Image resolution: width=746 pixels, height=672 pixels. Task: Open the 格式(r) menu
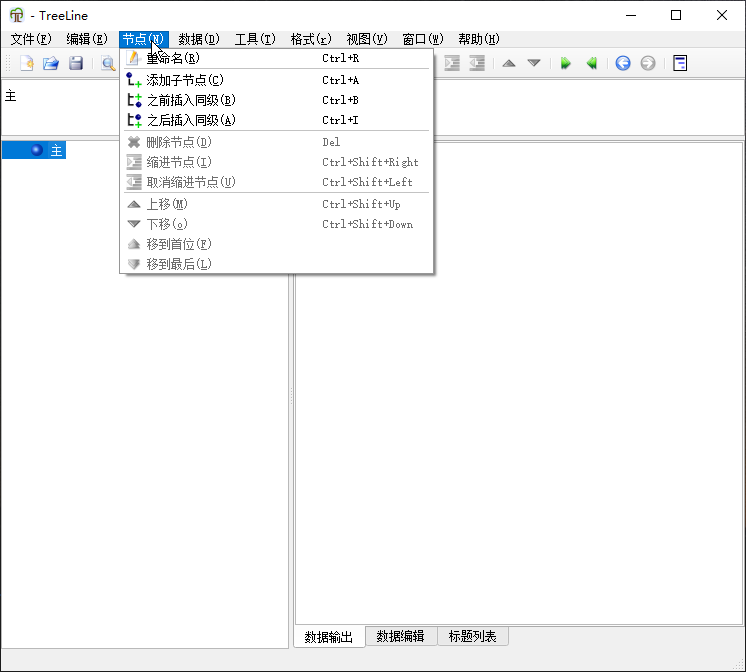tap(311, 39)
